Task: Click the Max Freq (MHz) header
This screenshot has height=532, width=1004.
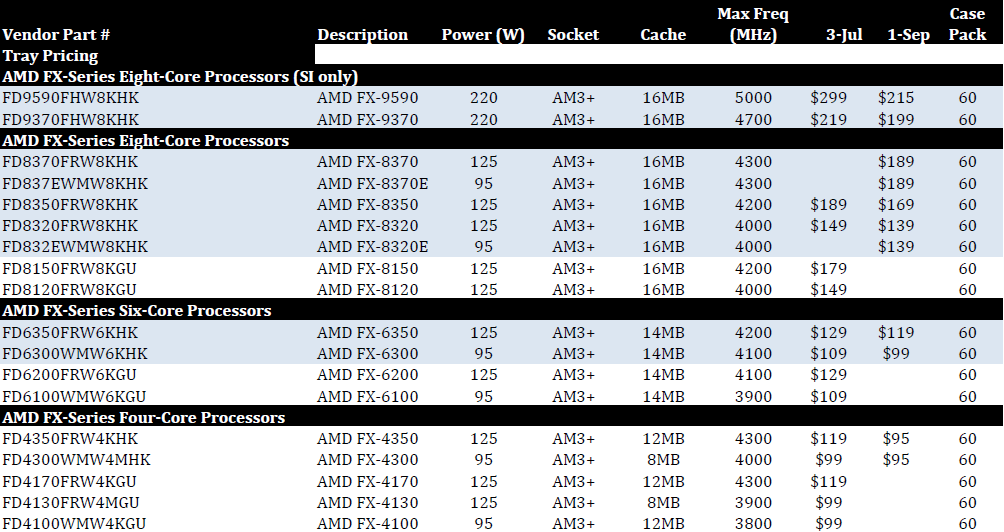Action: 753,24
